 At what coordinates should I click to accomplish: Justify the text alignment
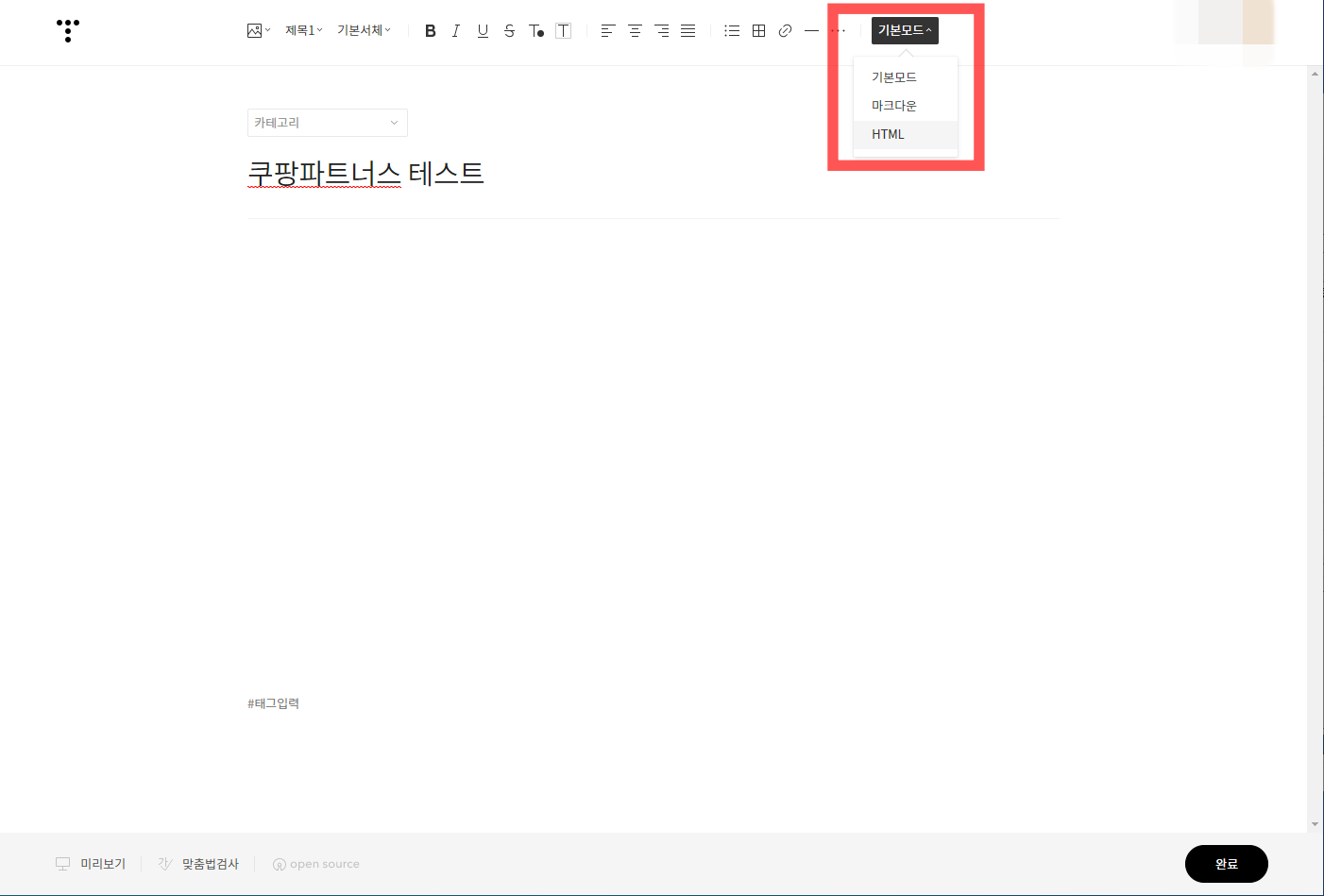(x=688, y=30)
